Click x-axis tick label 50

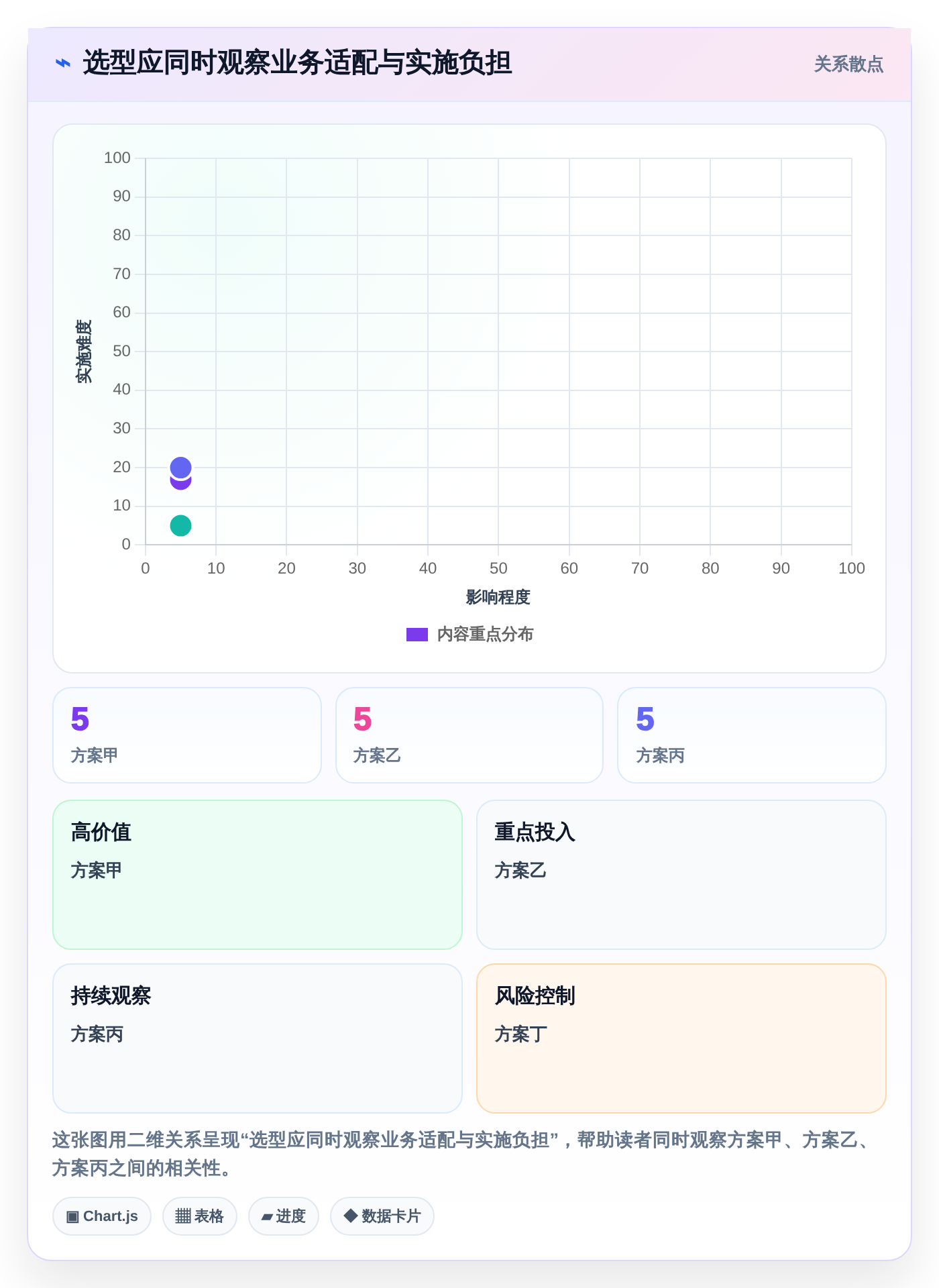point(498,569)
